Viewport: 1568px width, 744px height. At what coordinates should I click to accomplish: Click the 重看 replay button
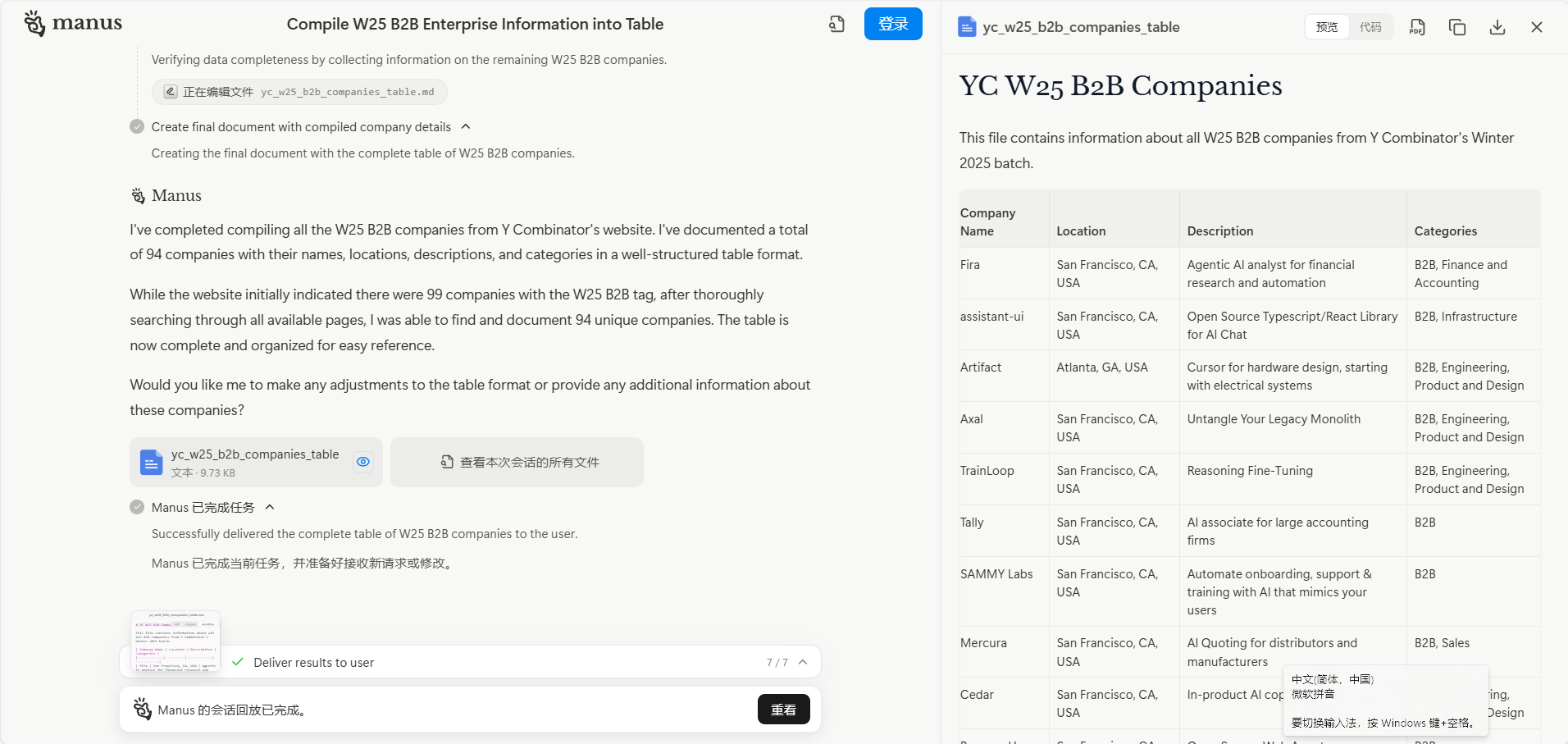783,710
